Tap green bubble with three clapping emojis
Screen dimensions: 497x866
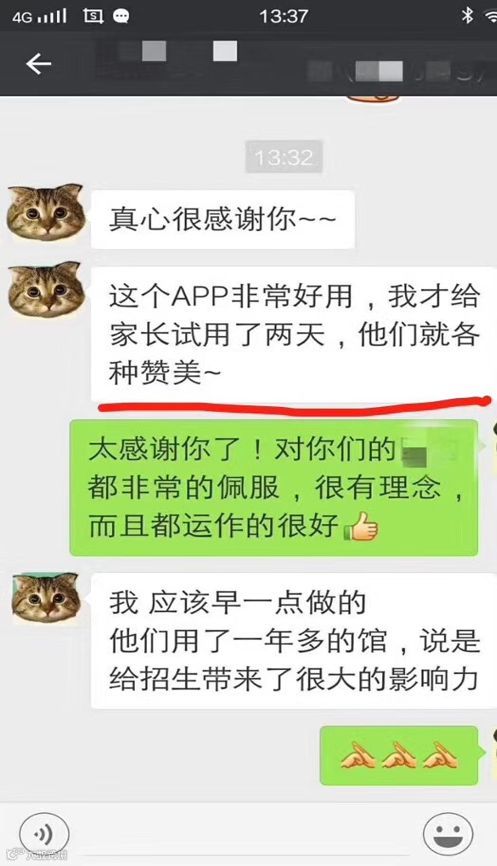[399, 756]
